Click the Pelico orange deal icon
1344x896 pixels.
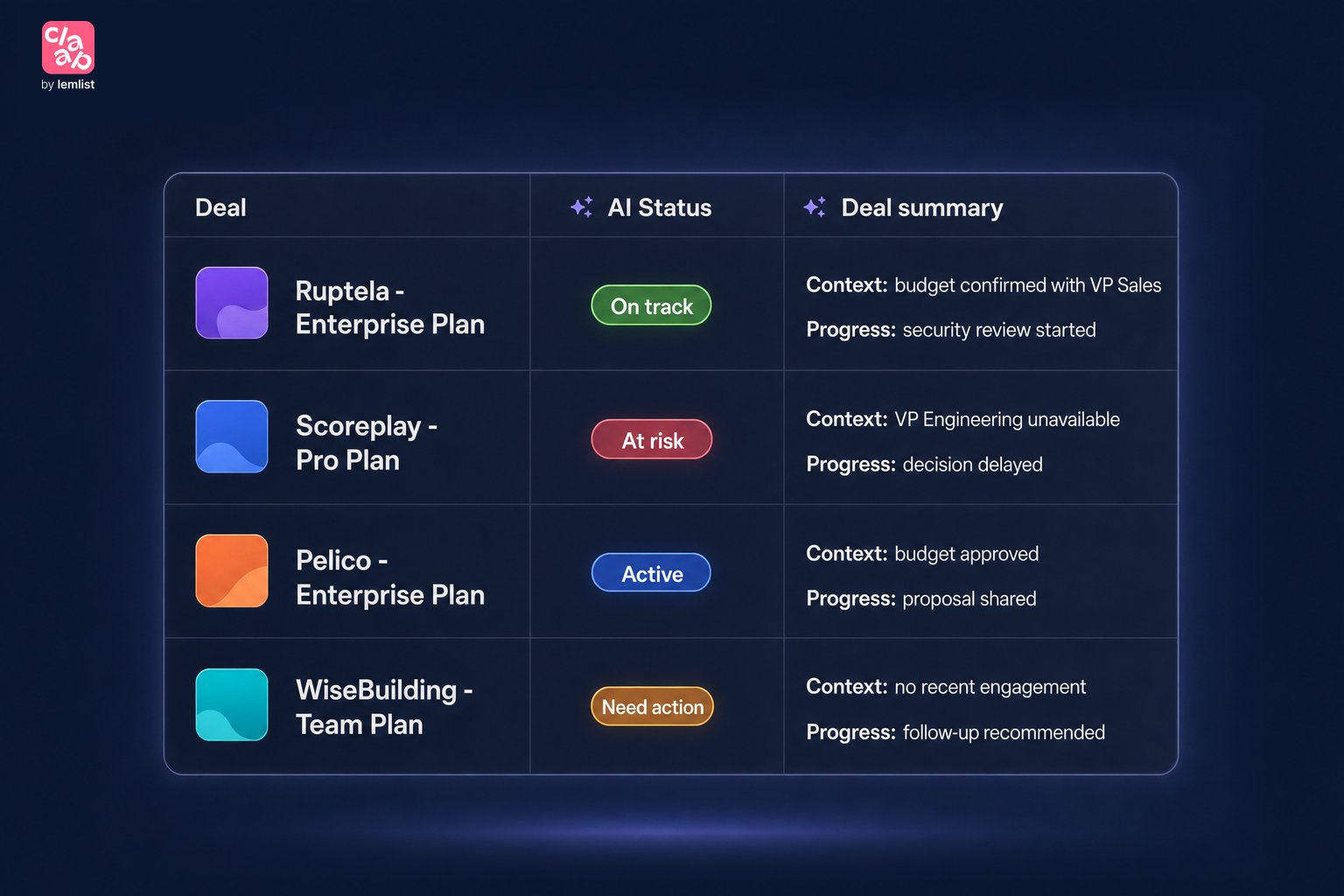[232, 570]
